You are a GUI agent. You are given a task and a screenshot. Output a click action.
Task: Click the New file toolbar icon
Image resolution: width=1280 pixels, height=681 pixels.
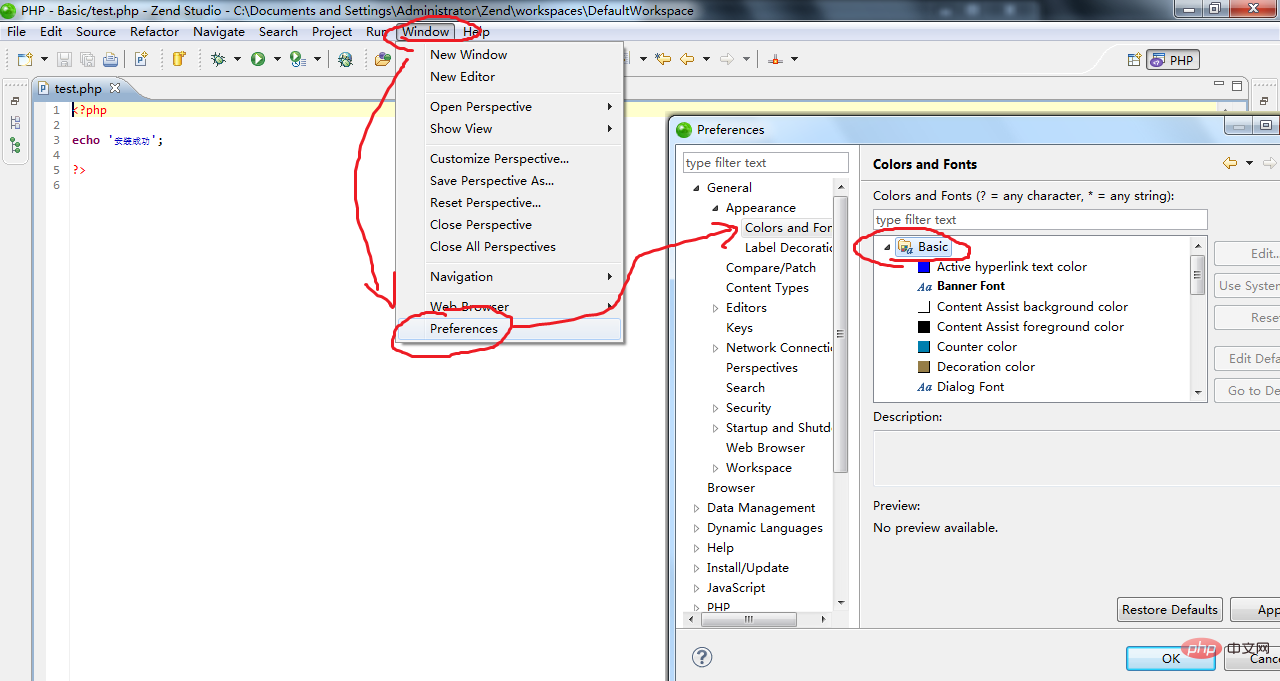point(26,59)
